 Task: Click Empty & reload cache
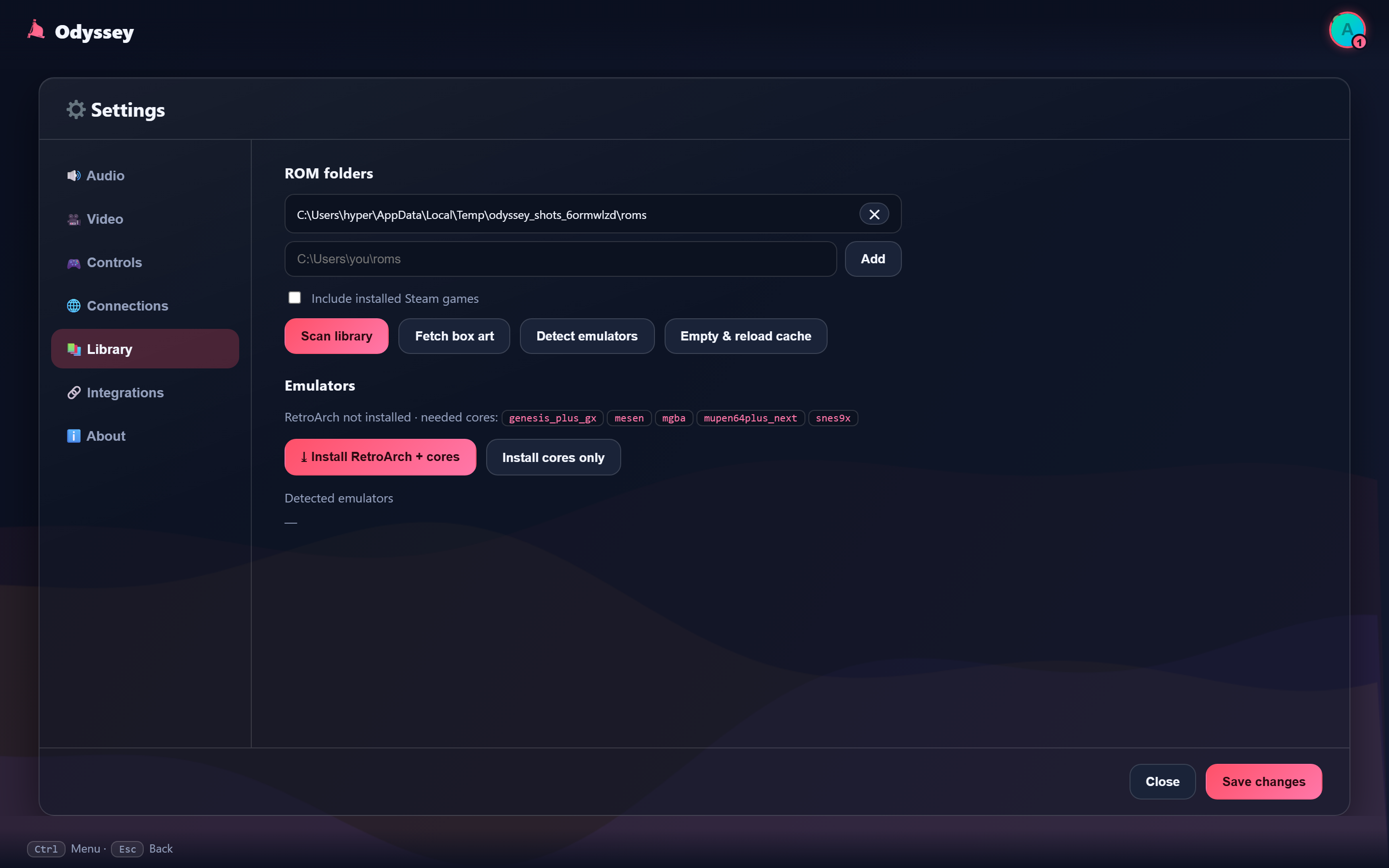(x=746, y=336)
